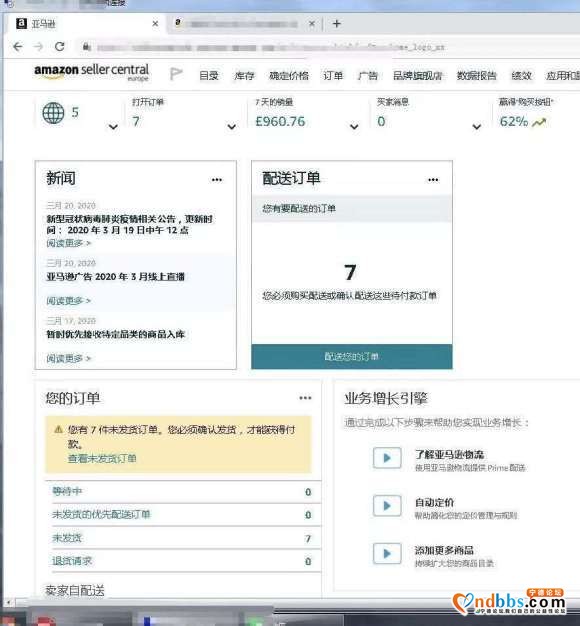Click the 自动定价 title
Image resolution: width=580 pixels, height=626 pixels.
434,502
